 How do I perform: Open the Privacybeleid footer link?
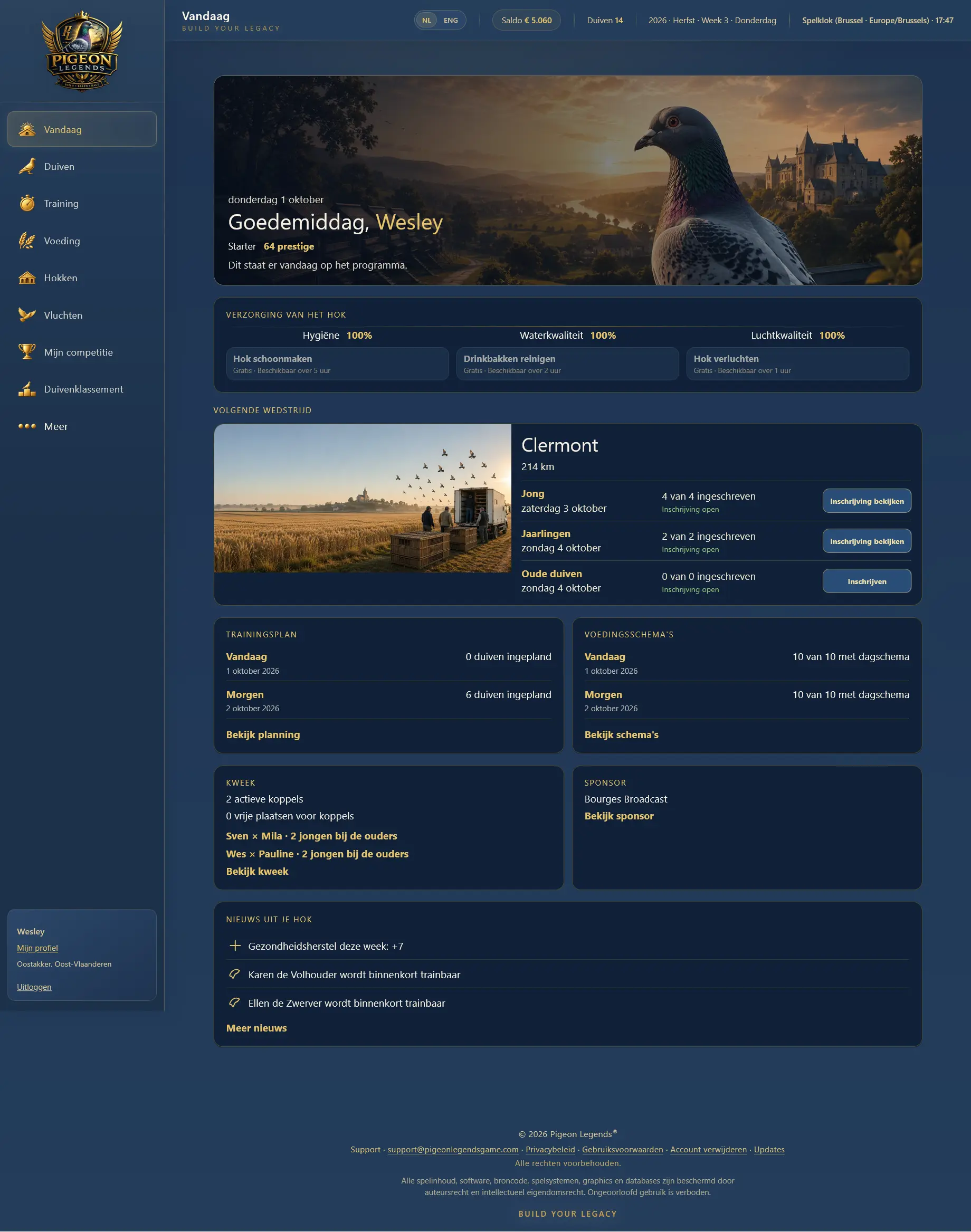[x=550, y=1150]
